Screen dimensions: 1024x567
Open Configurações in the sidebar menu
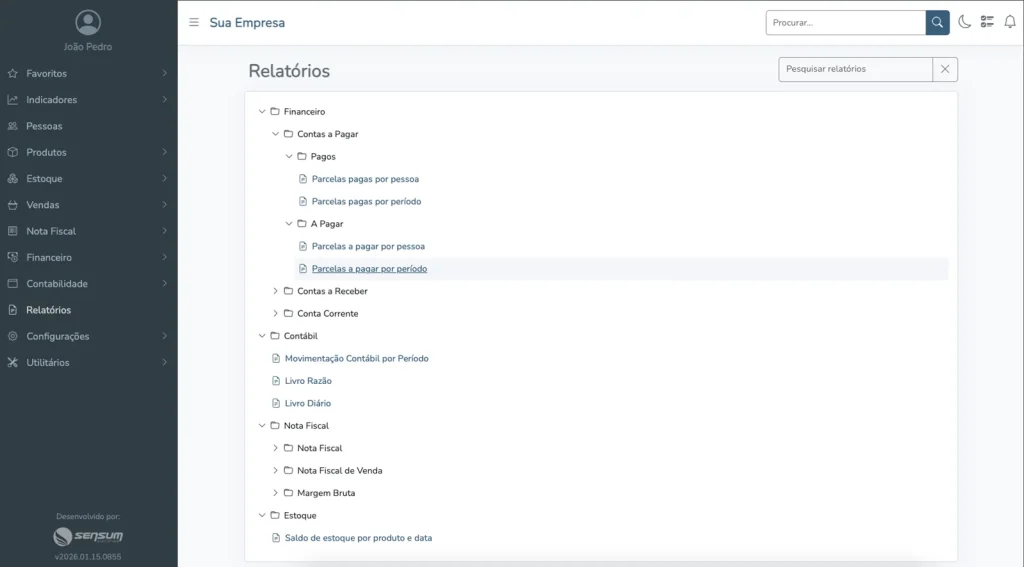(57, 336)
